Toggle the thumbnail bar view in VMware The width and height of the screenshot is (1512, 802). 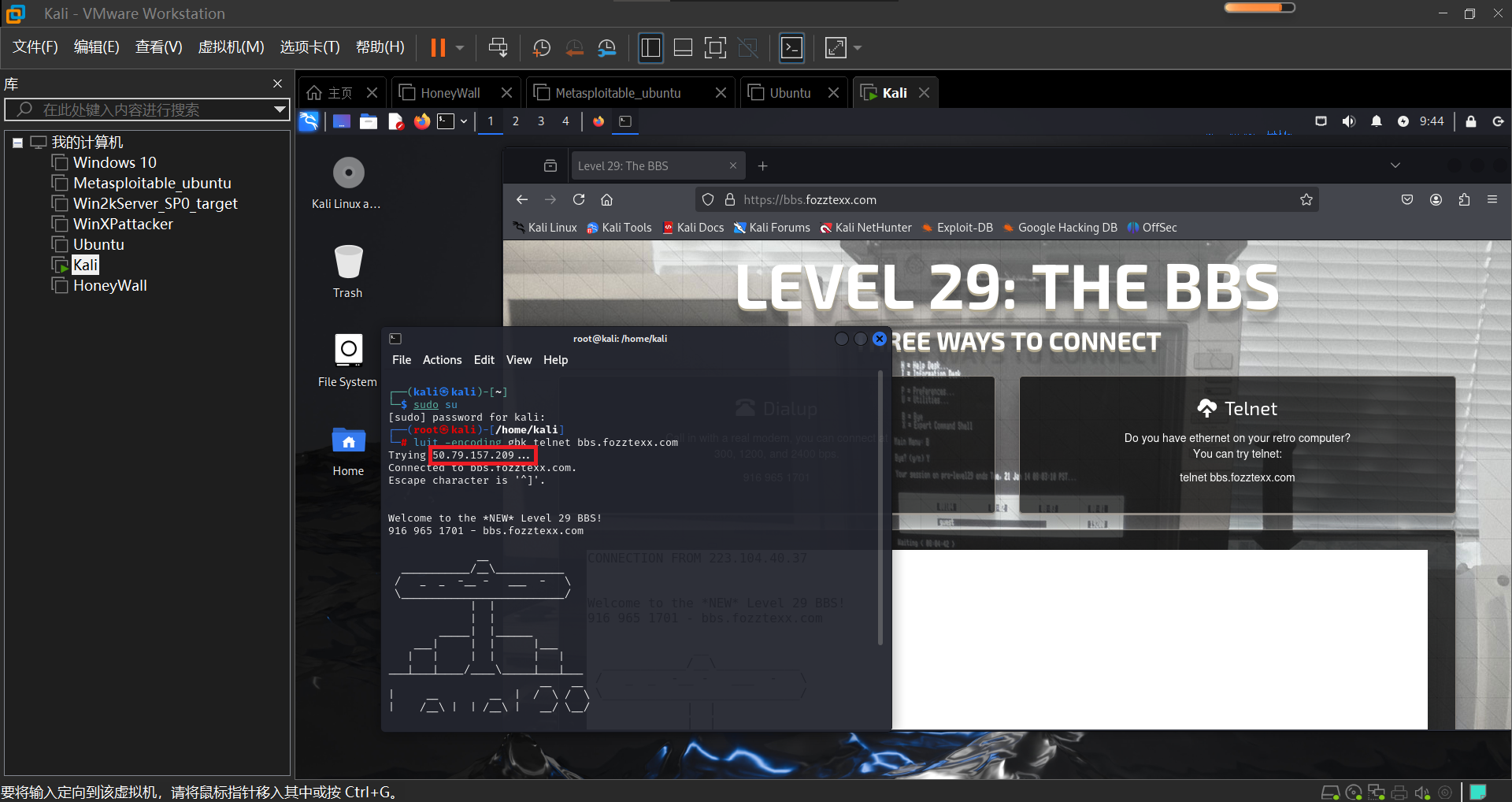[x=683, y=48]
